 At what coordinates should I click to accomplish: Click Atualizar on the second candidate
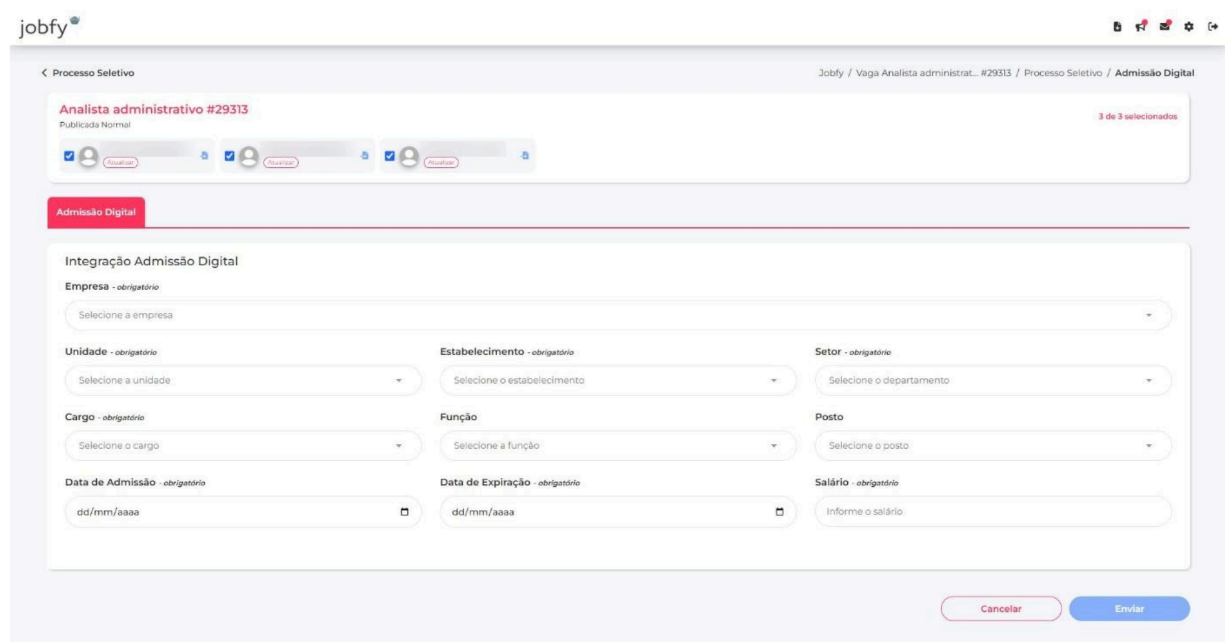coord(279,161)
